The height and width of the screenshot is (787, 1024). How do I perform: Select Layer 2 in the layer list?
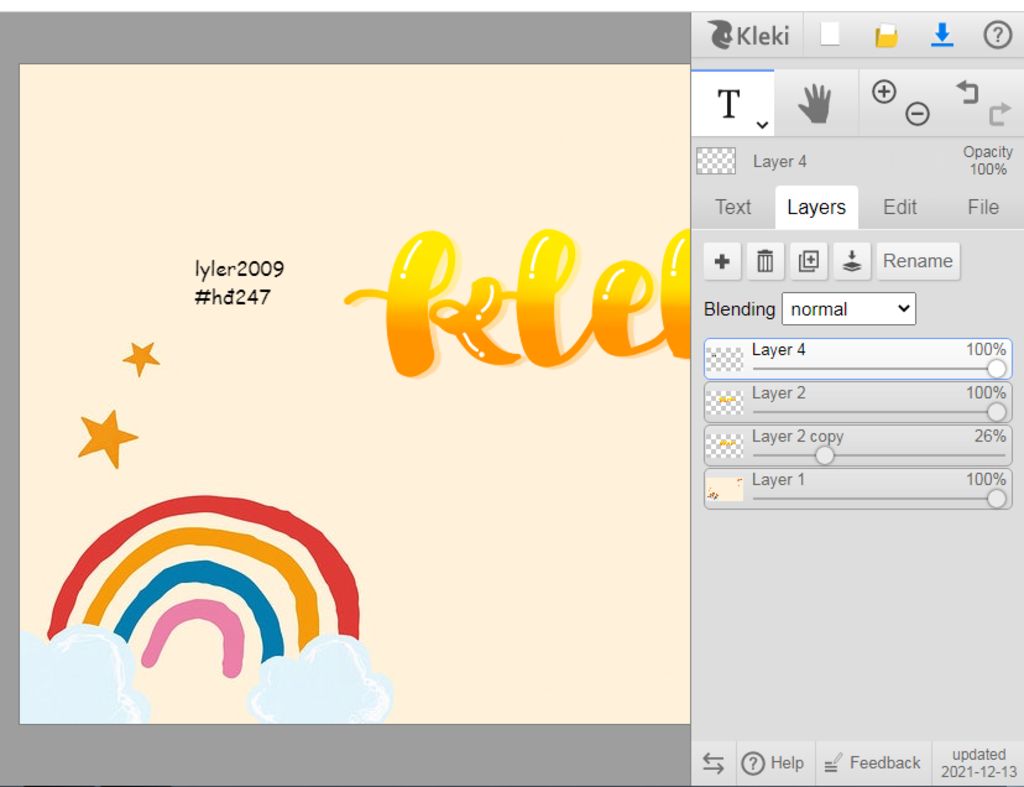(858, 402)
